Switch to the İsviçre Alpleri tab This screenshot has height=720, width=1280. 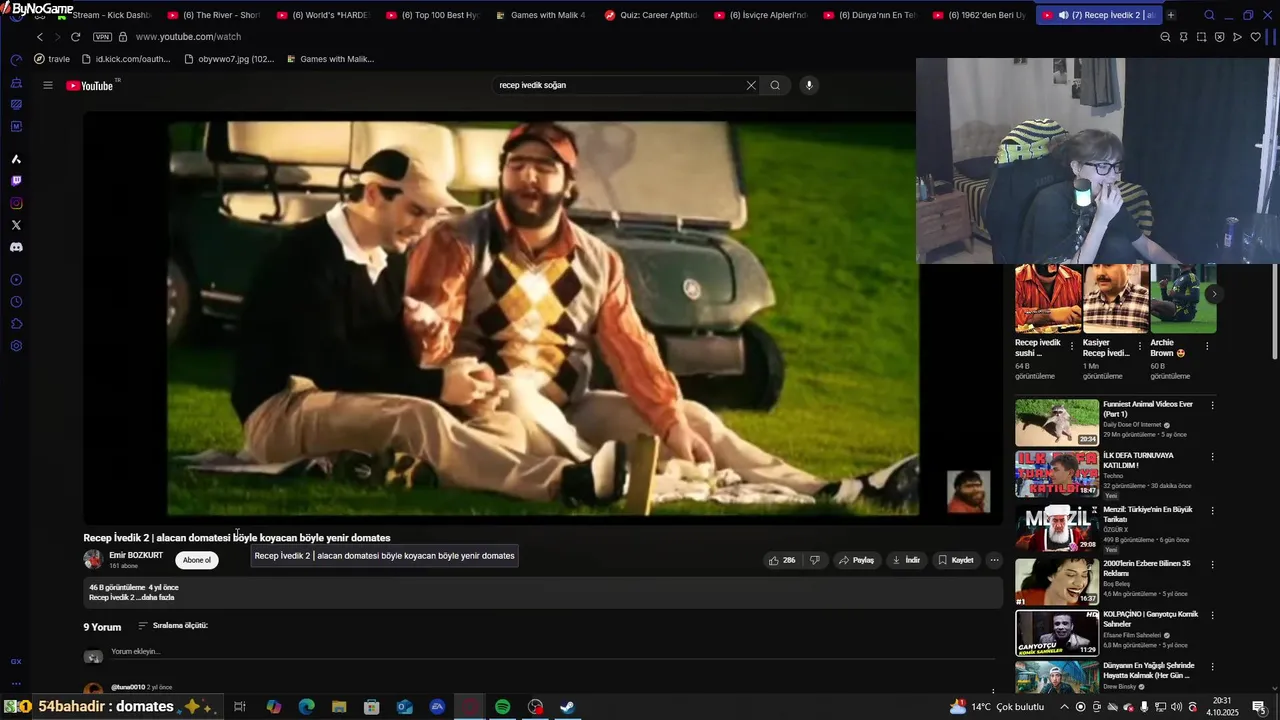pyautogui.click(x=760, y=15)
